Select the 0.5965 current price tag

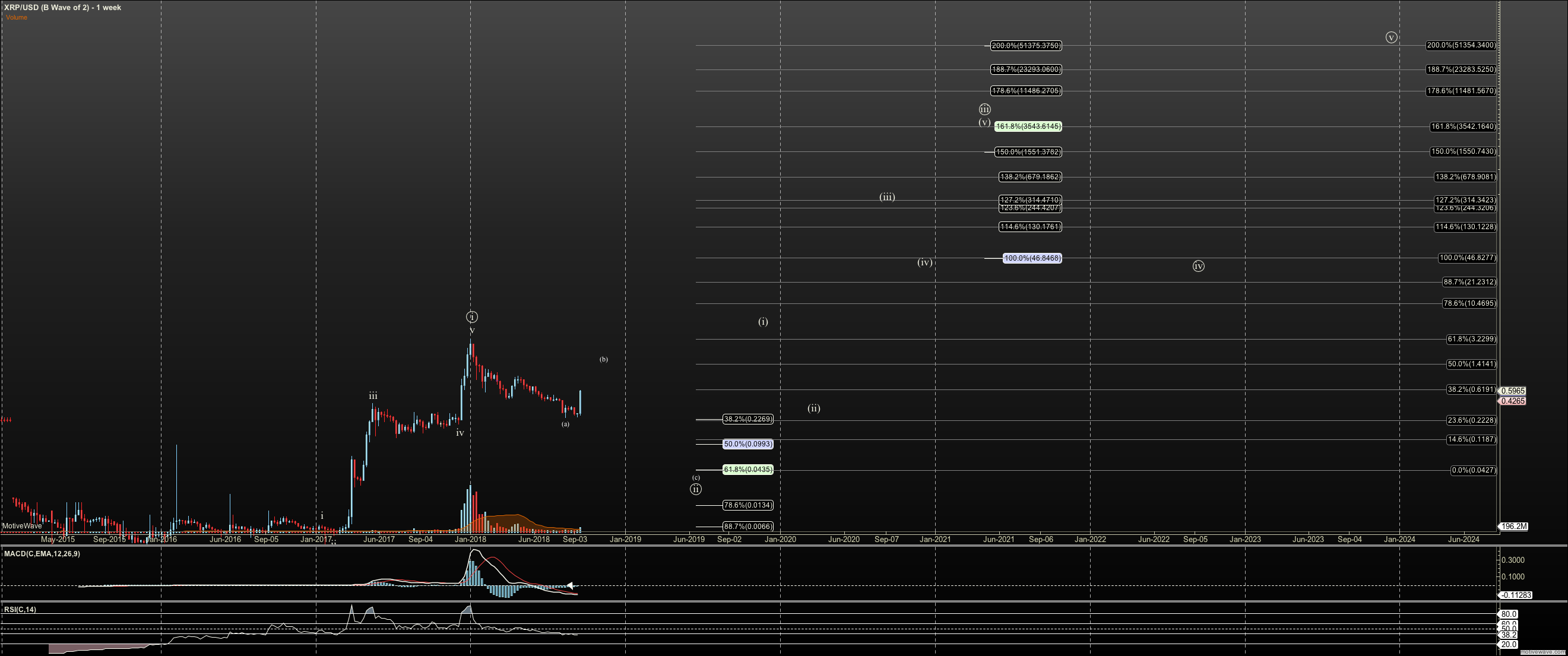tap(1513, 391)
